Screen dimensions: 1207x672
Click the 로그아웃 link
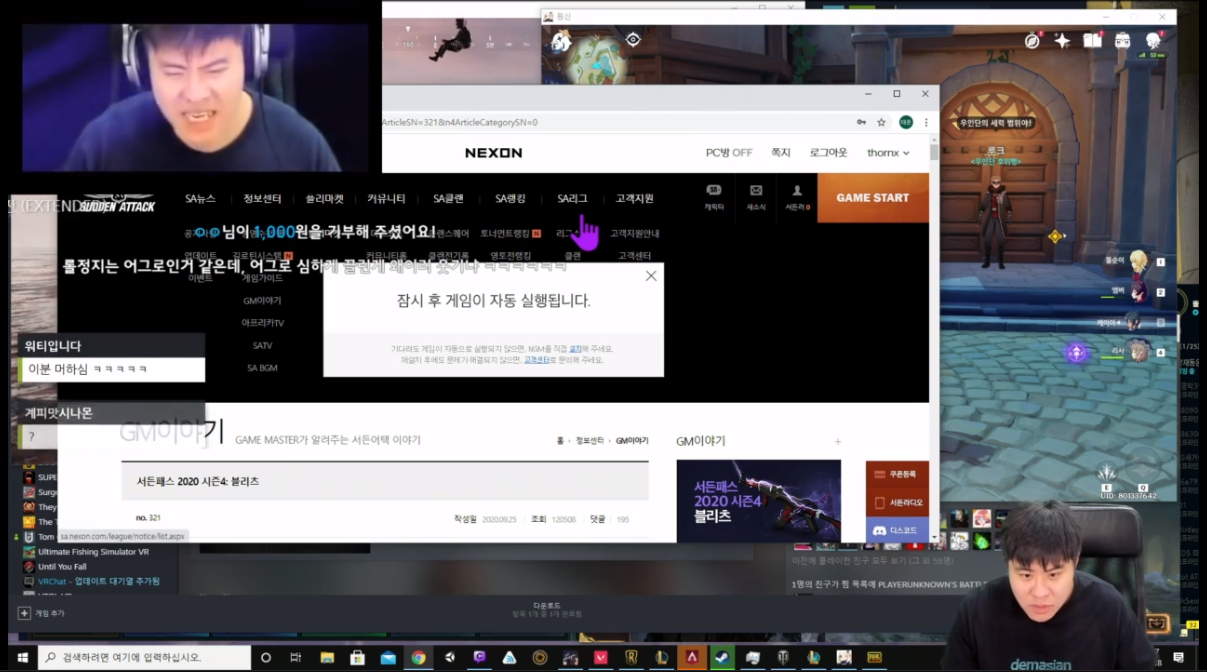828,153
